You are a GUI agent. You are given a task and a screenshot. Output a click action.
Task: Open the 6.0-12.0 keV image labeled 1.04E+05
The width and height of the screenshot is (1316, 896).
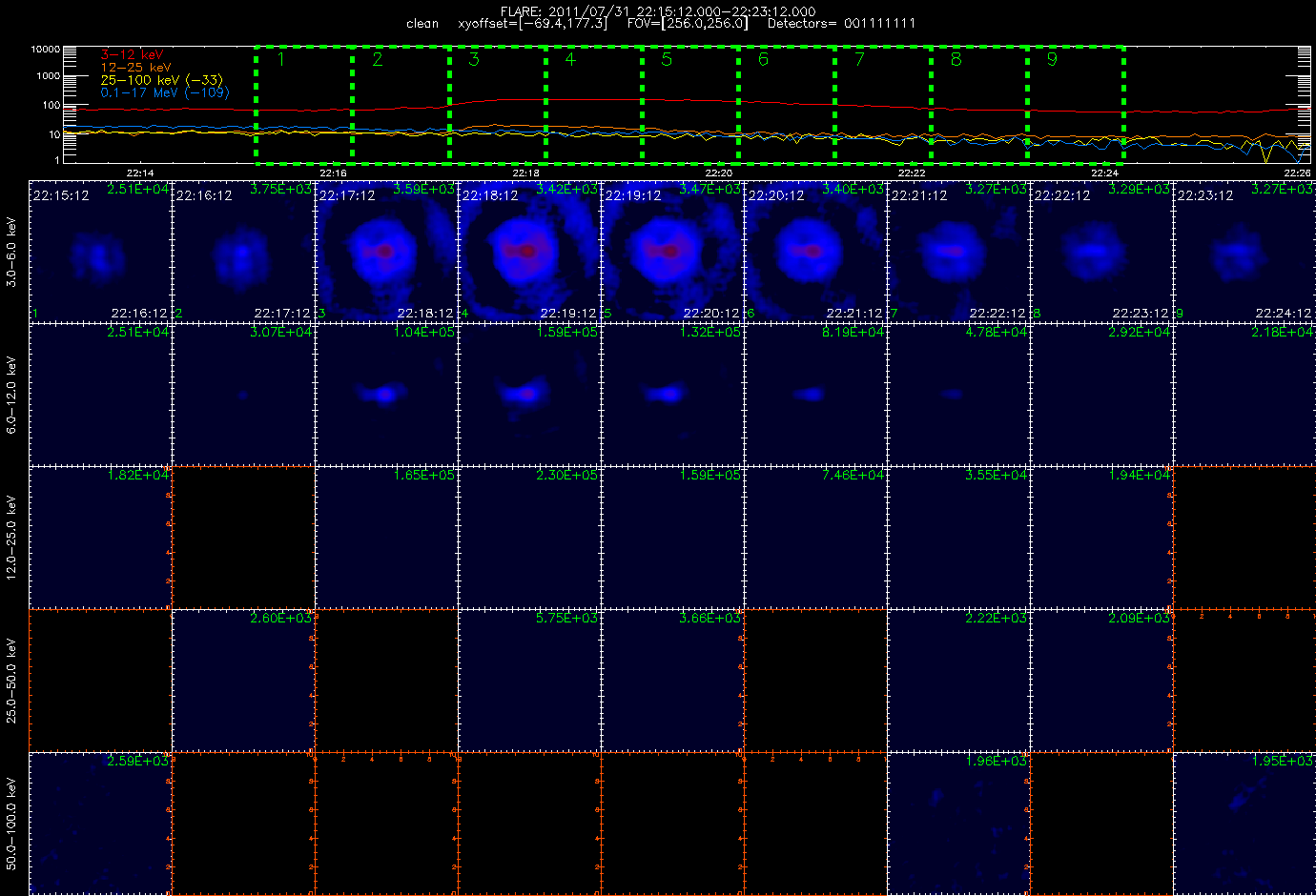[386, 395]
